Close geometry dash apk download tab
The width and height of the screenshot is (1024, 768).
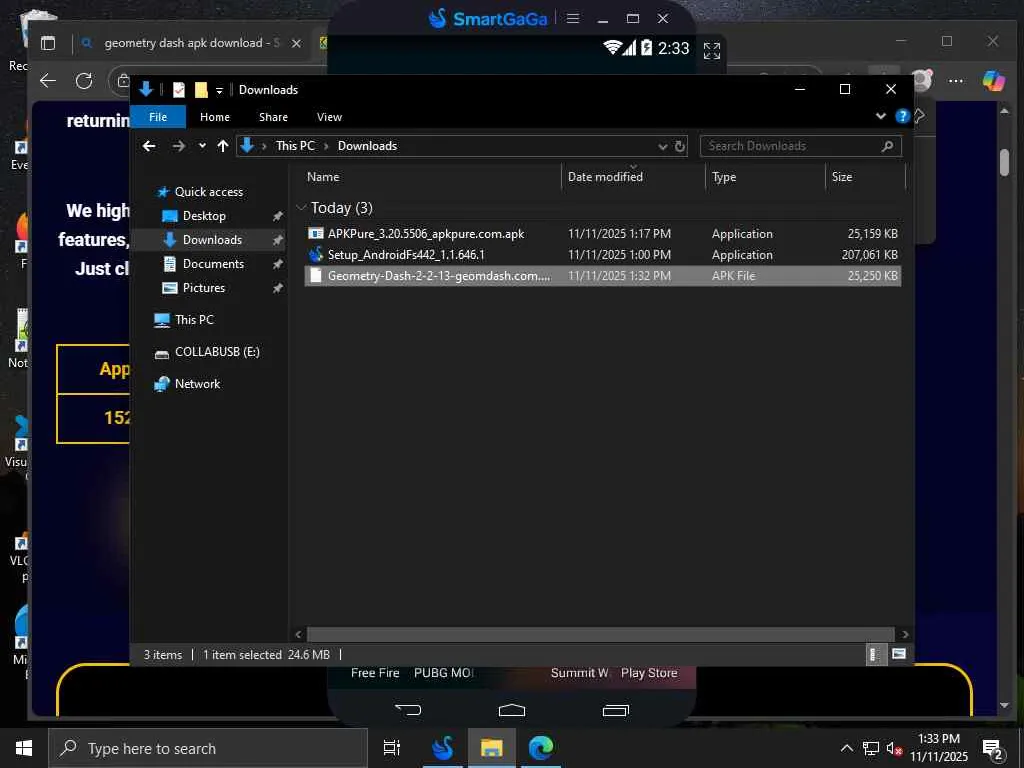(x=296, y=43)
